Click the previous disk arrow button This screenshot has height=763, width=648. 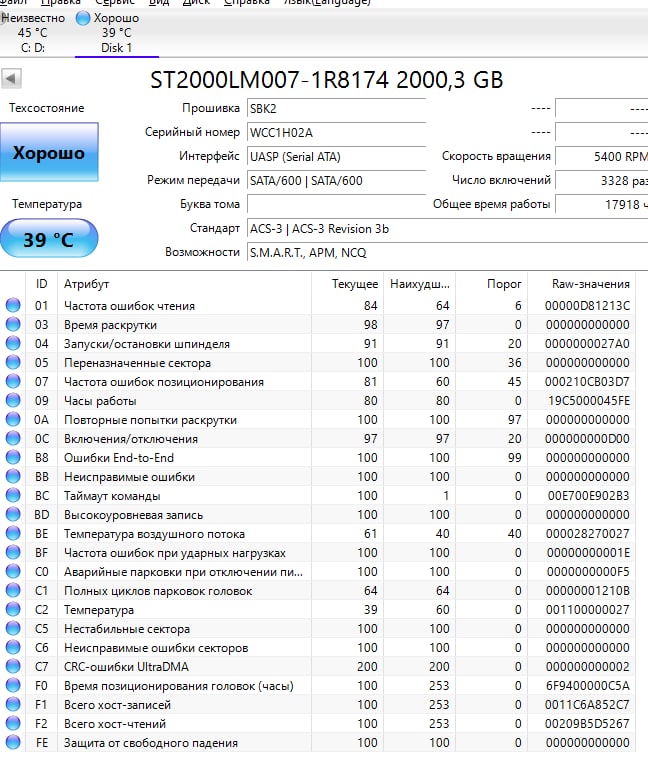tap(11, 78)
